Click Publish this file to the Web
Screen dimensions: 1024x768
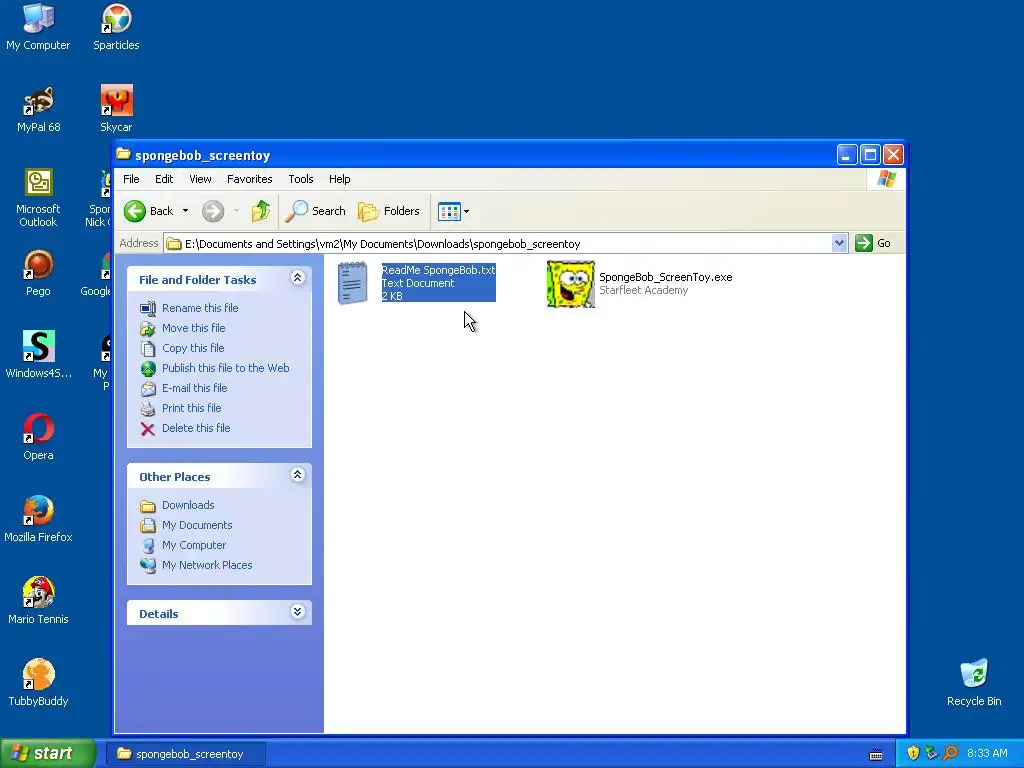tap(215, 368)
